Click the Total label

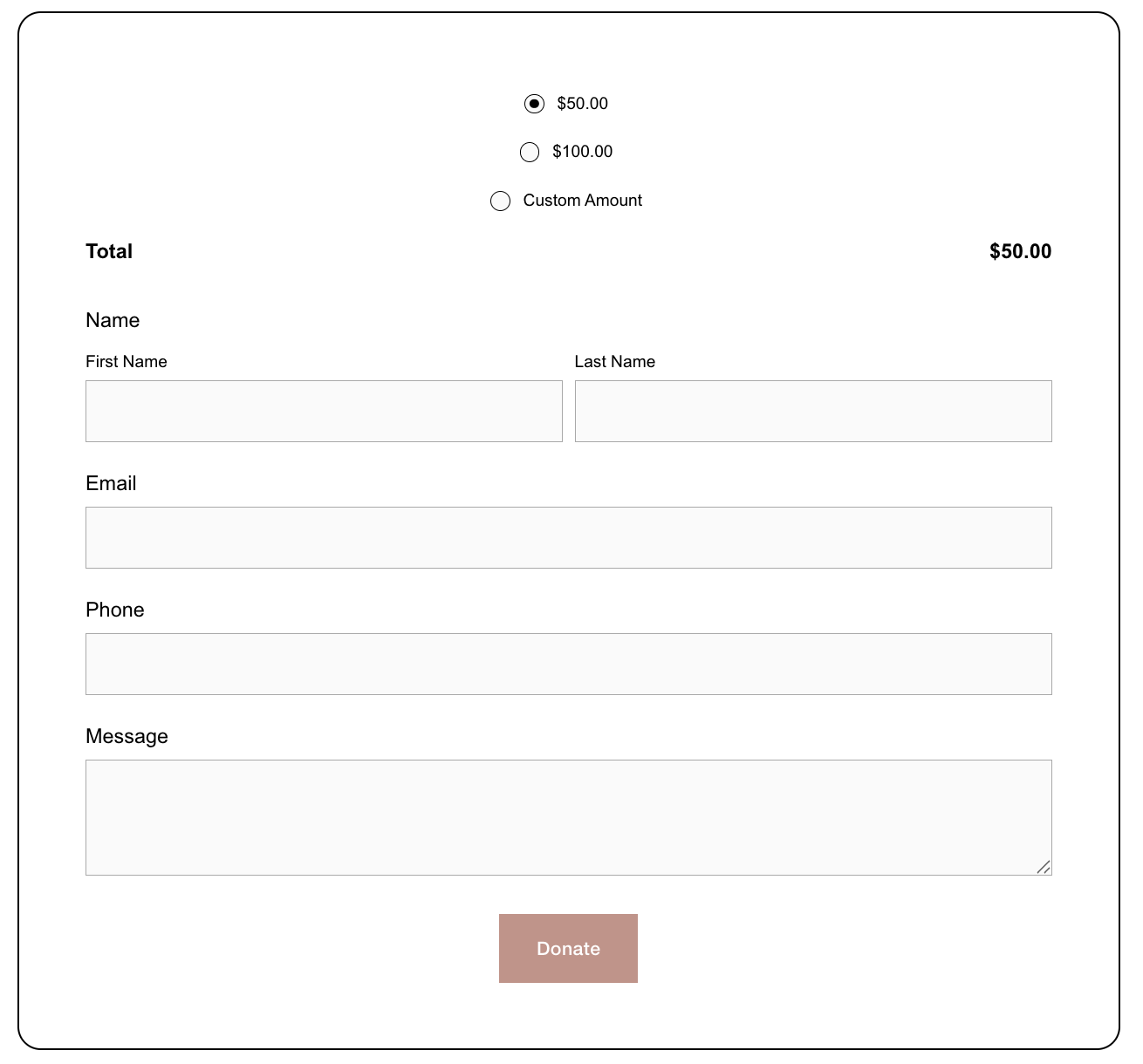point(109,251)
